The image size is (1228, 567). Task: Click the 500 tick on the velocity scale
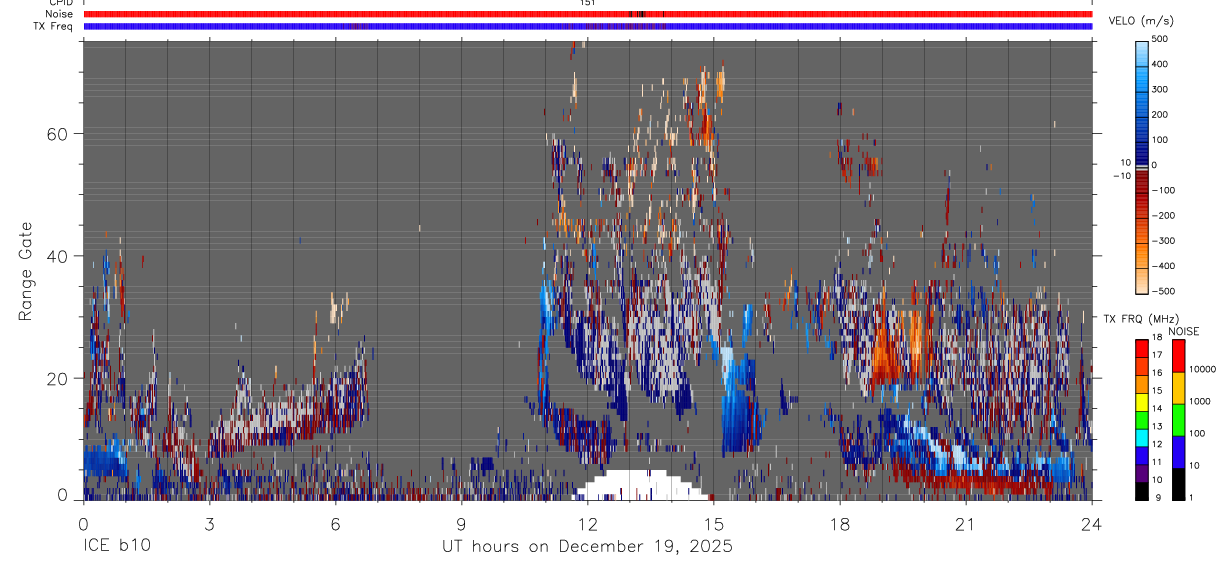(1162, 39)
